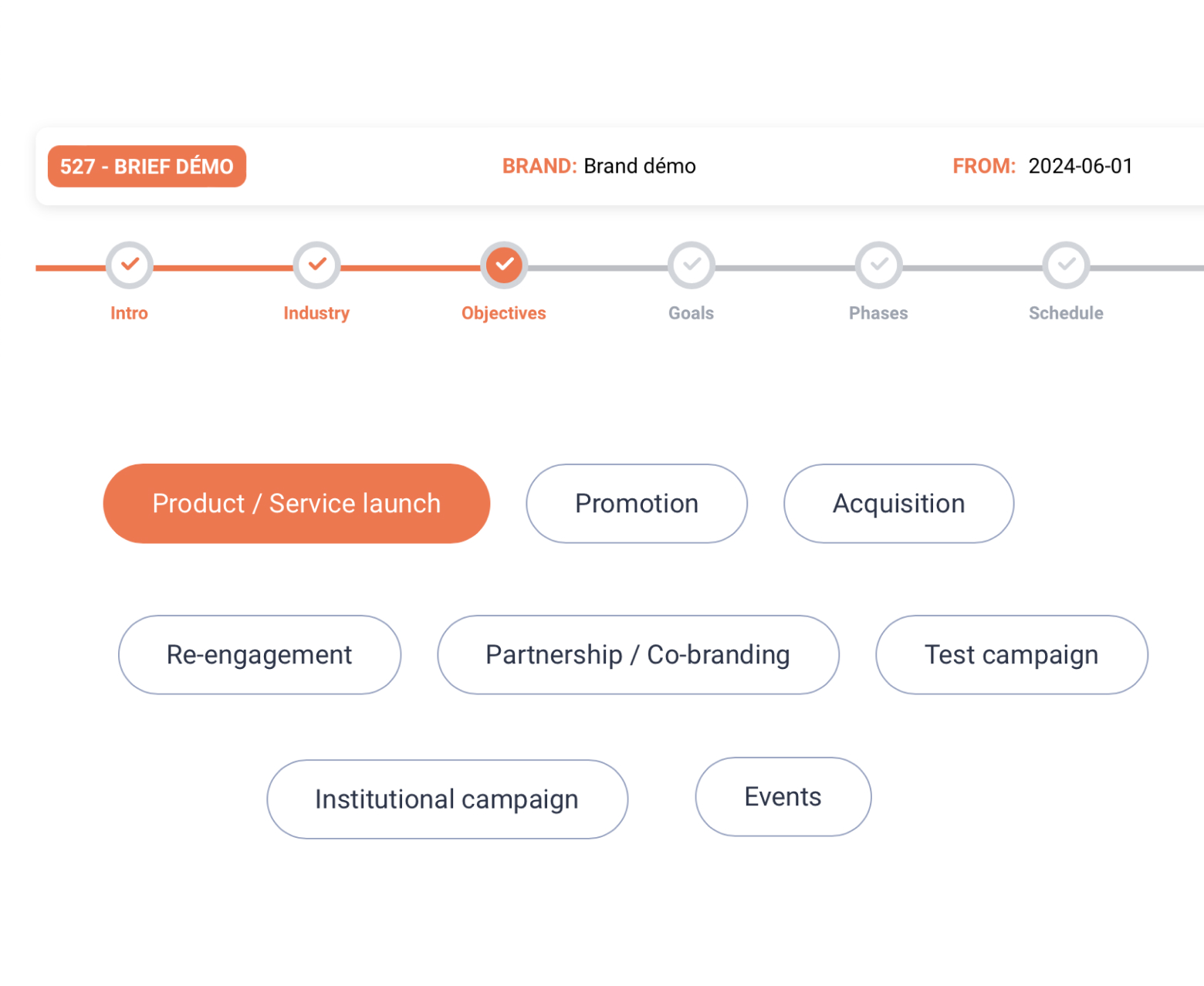Click the Brand démo brand name
This screenshot has width=1204, height=986.
coord(640,166)
